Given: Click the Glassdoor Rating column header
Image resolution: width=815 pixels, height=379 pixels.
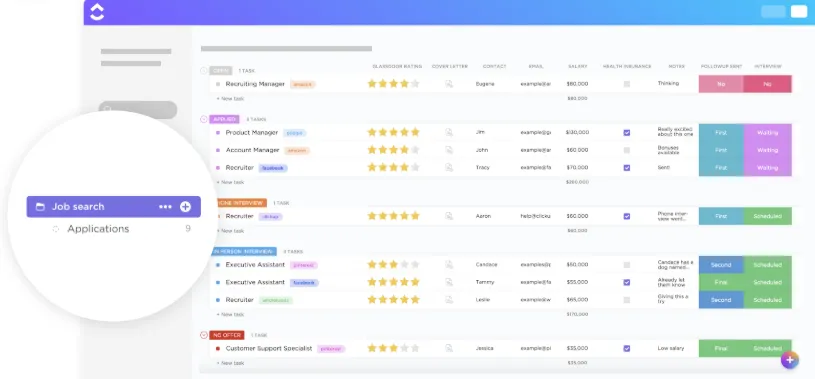Looking at the screenshot, I should 397,67.
